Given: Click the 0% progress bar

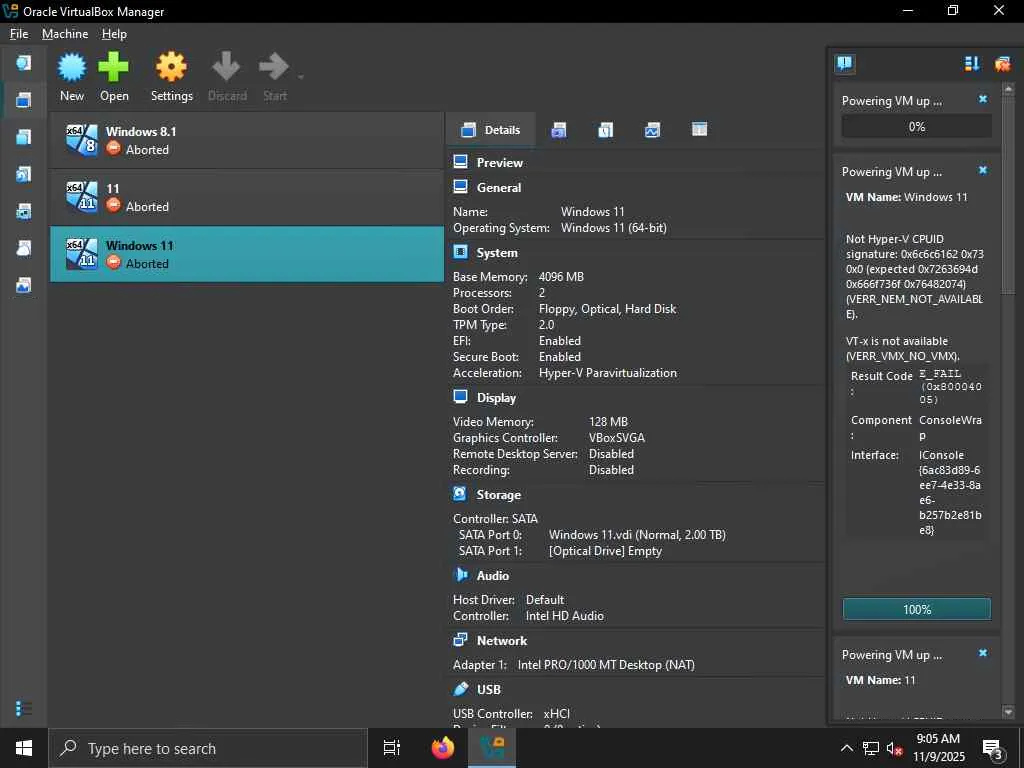Looking at the screenshot, I should [917, 127].
